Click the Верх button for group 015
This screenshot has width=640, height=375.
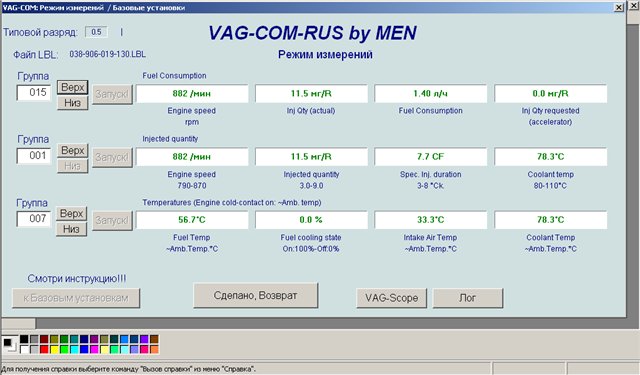[x=72, y=87]
